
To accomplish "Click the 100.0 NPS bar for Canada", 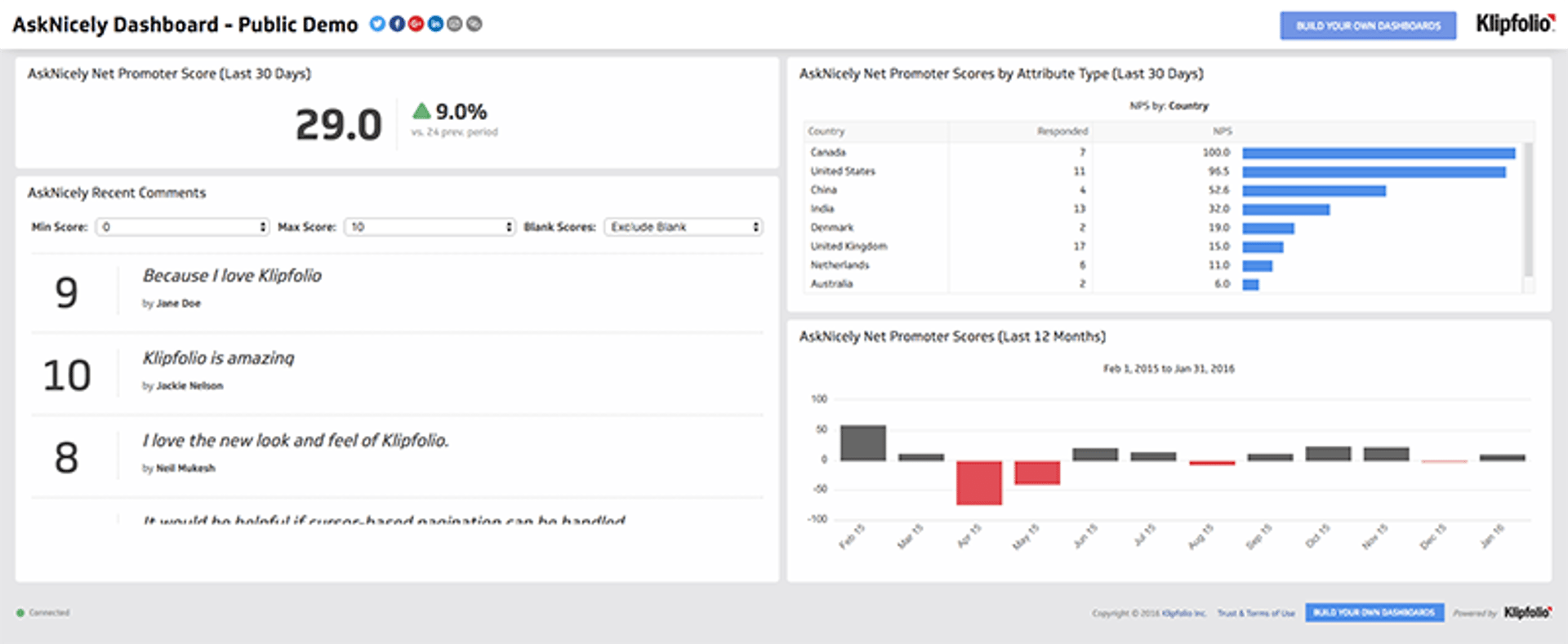I will [1379, 153].
